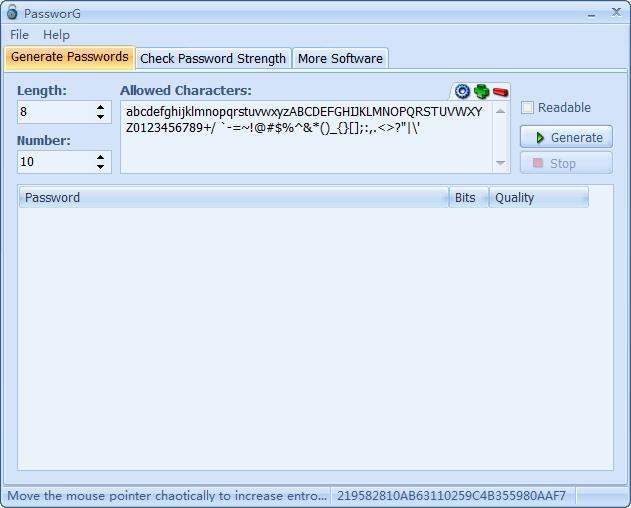The image size is (631, 508).
Task: Enable the Readable checkbox
Action: click(527, 107)
